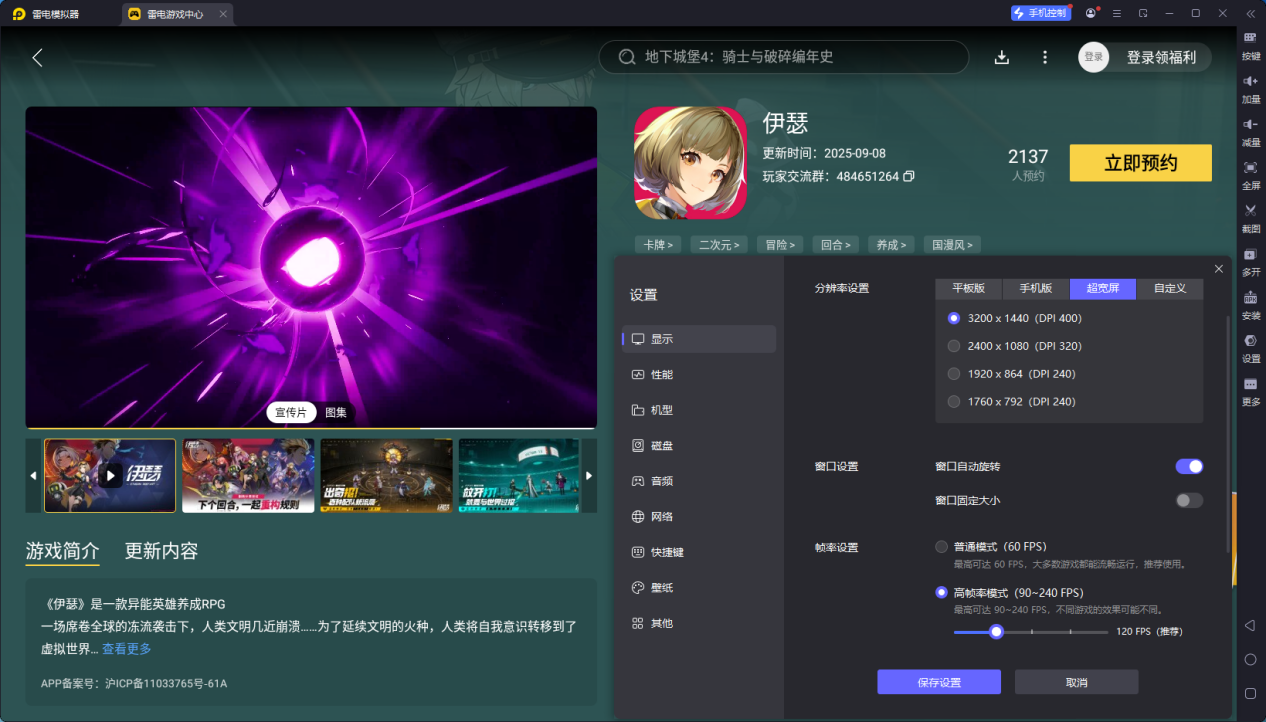Open the 回合 tag
Image resolution: width=1266 pixels, height=722 pixels.
(x=835, y=244)
